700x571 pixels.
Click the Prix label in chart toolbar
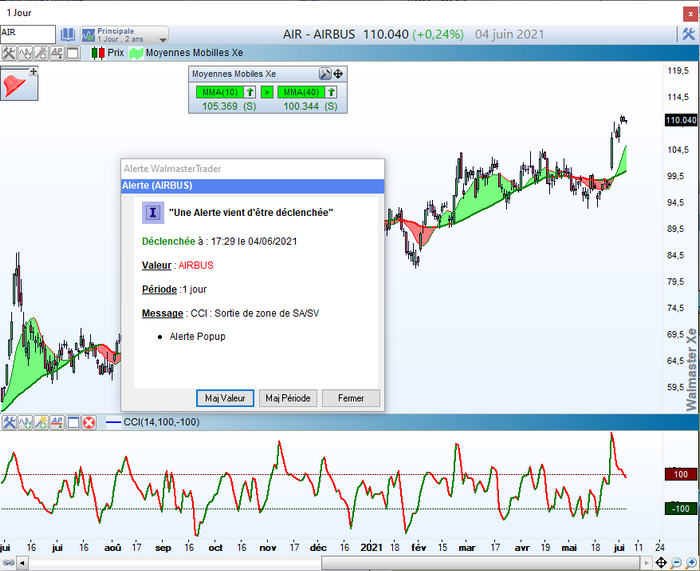pyautogui.click(x=116, y=53)
